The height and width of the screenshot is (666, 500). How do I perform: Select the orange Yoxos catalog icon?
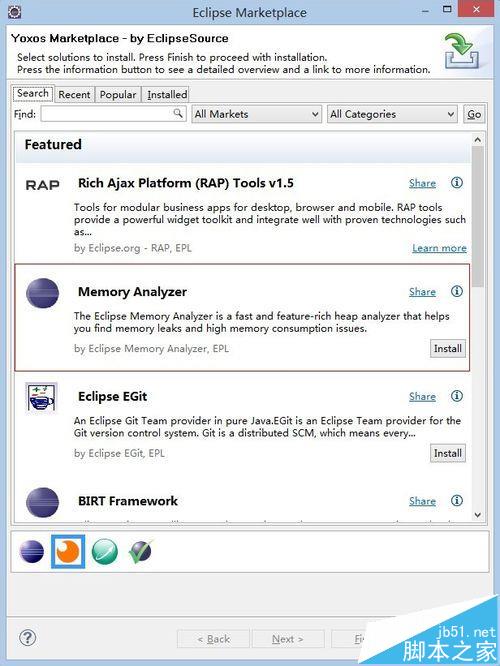(68, 552)
